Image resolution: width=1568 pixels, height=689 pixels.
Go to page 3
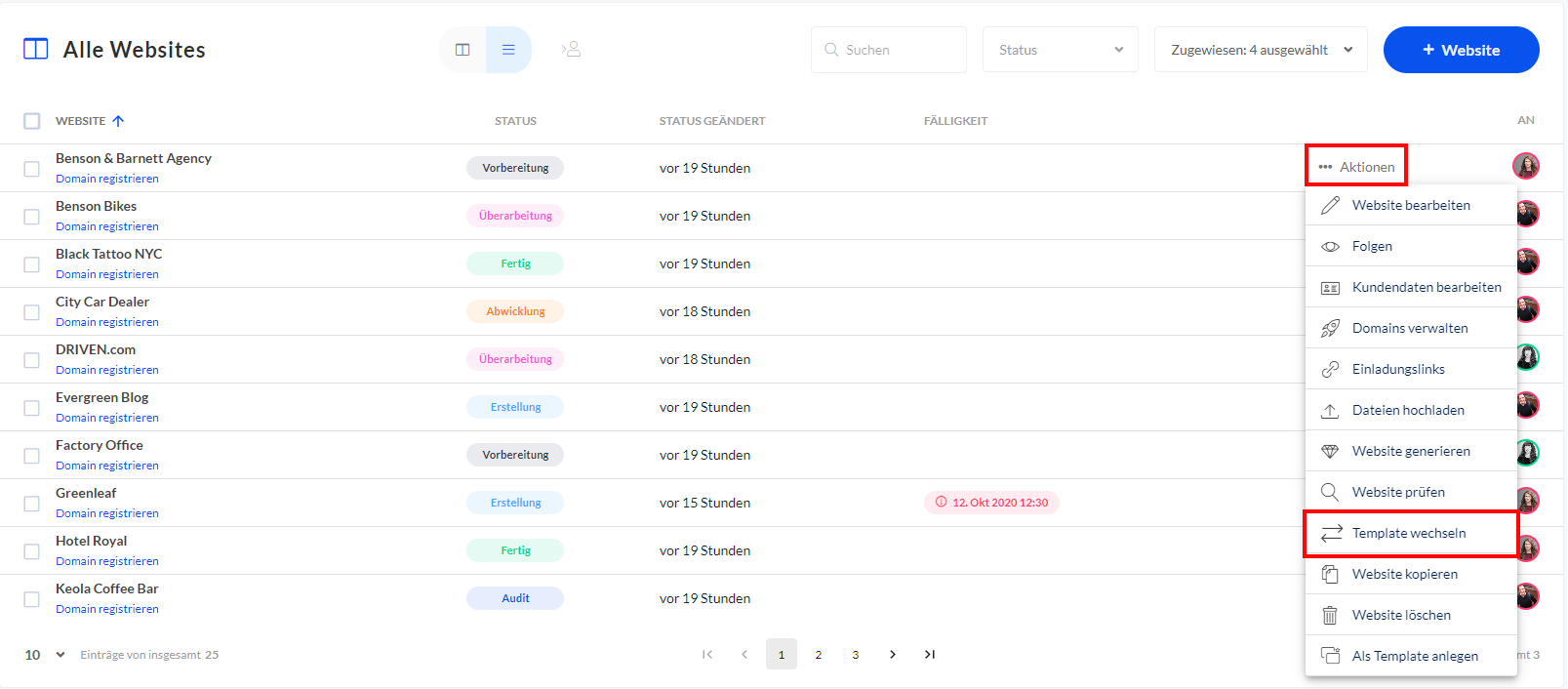(856, 655)
